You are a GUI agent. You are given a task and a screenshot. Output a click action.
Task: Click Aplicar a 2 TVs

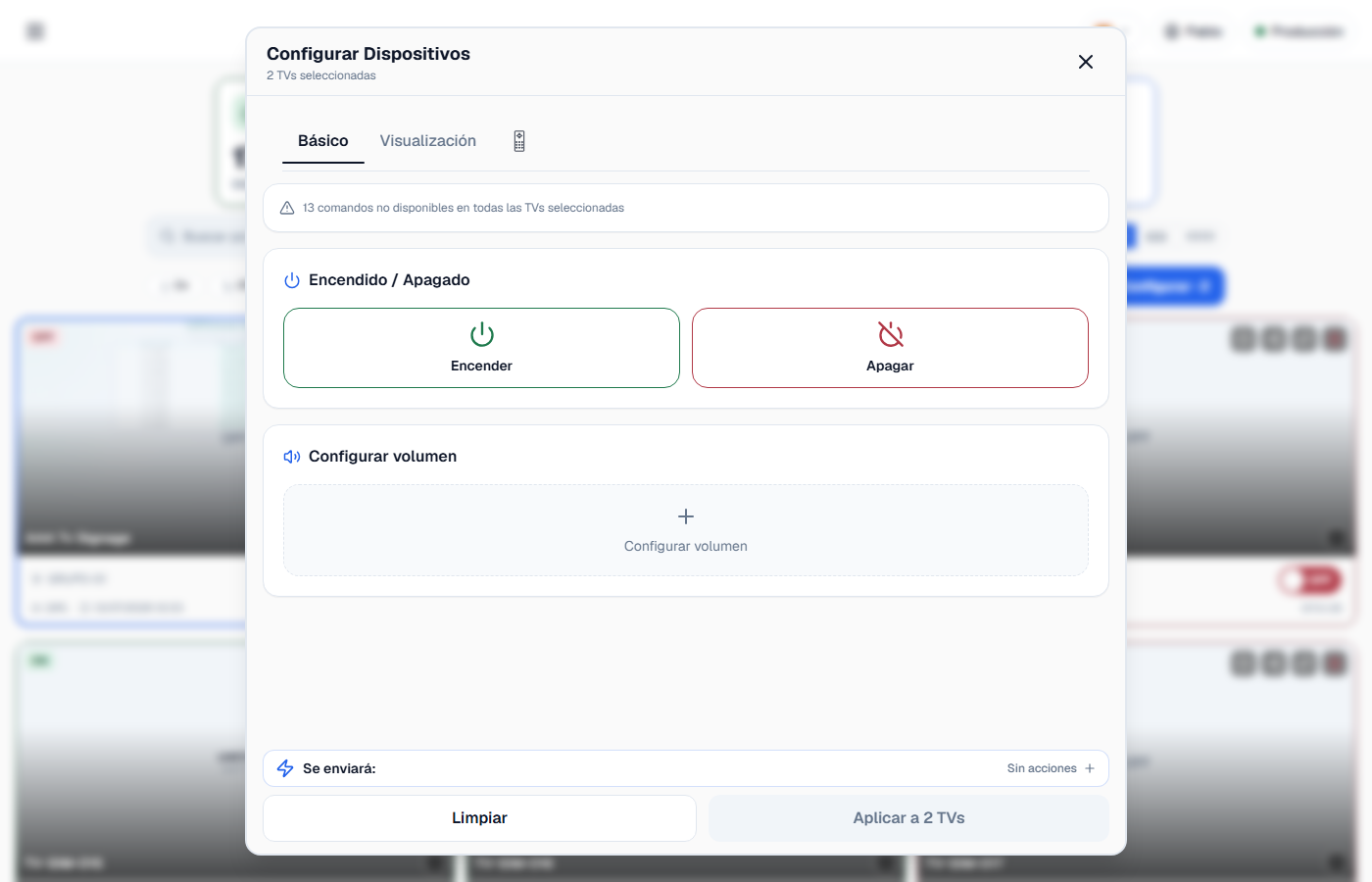point(908,818)
